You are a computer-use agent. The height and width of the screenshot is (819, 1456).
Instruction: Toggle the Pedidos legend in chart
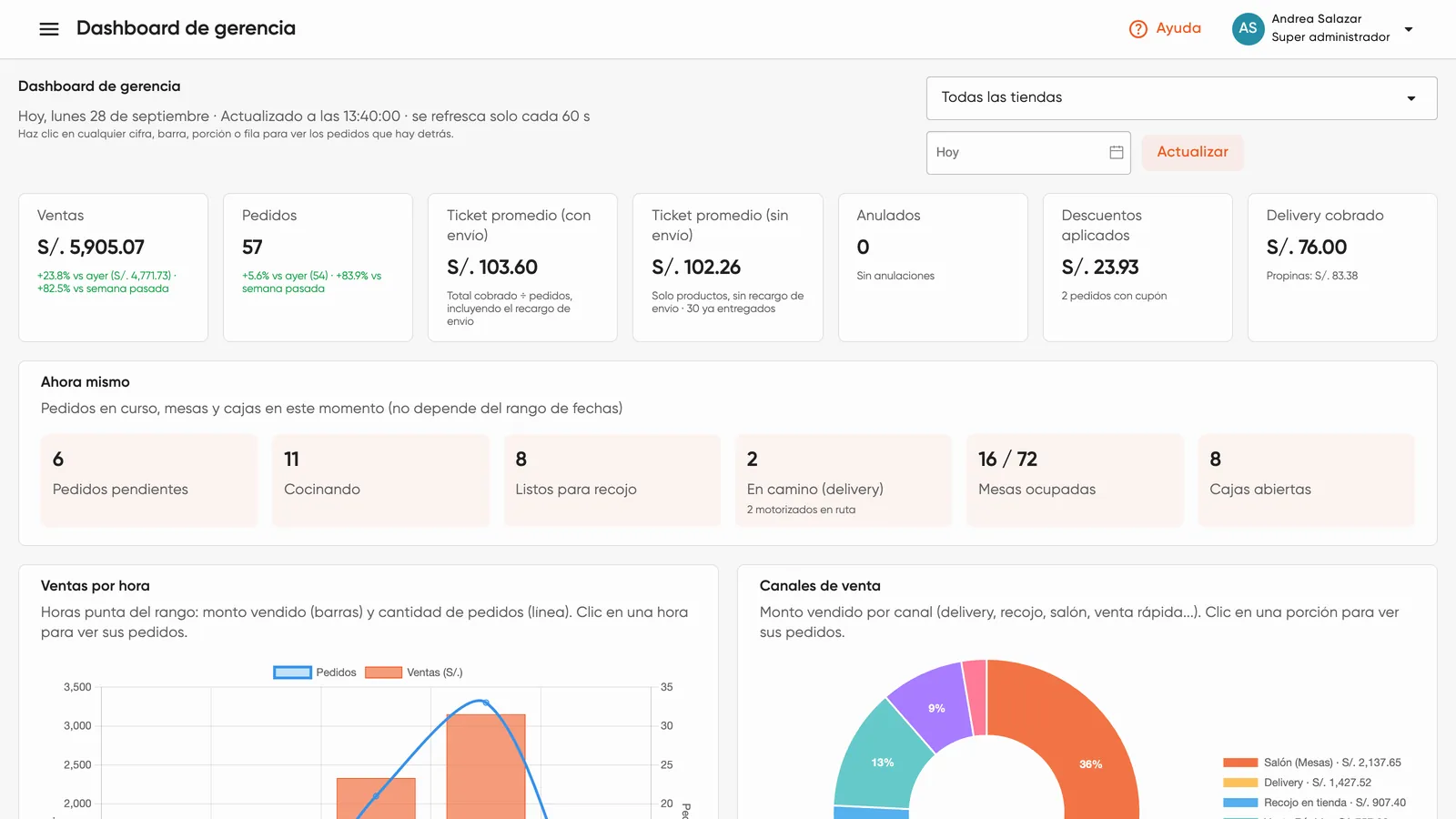coord(315,672)
